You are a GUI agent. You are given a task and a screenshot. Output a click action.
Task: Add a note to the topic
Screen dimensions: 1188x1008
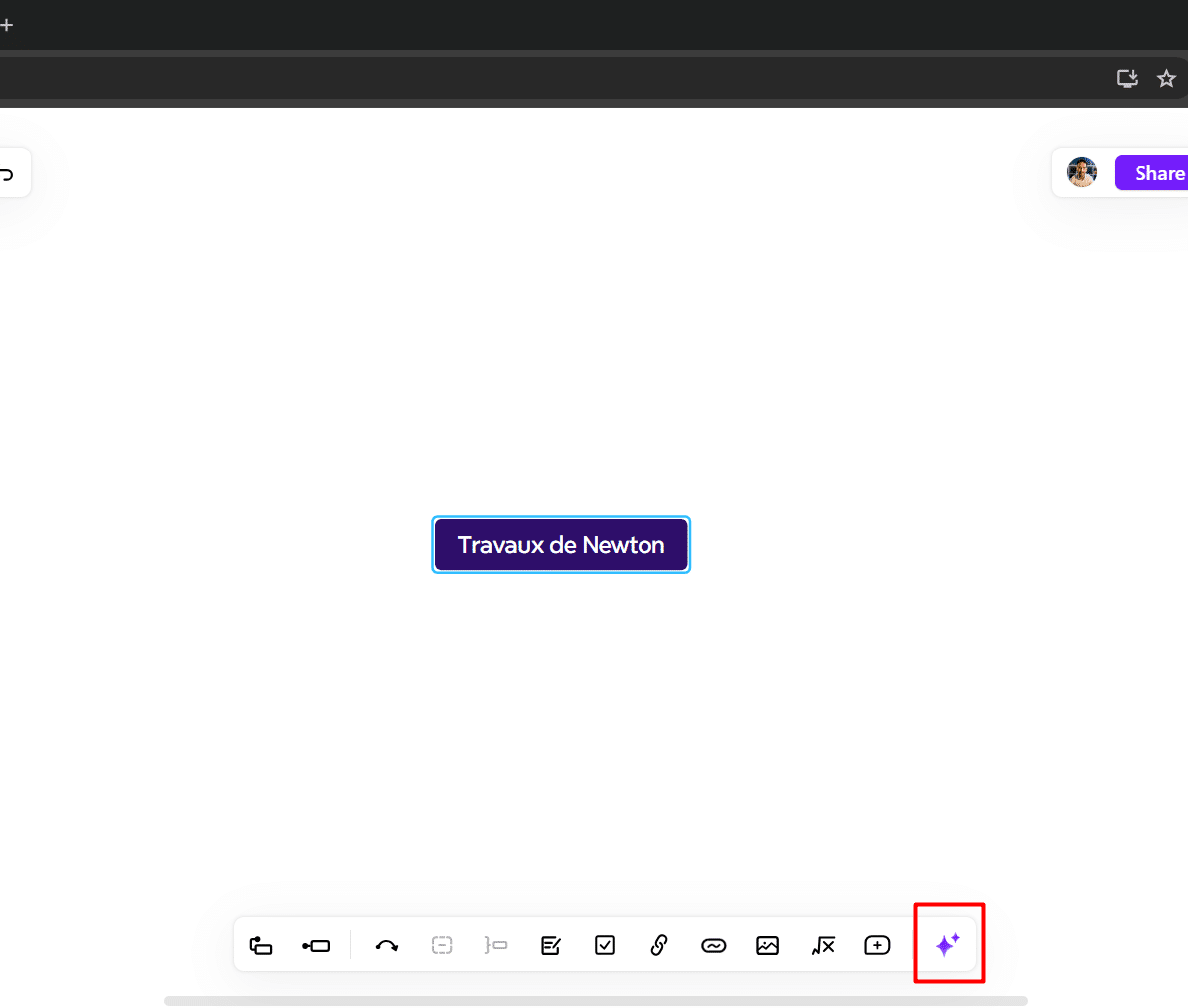(550, 946)
